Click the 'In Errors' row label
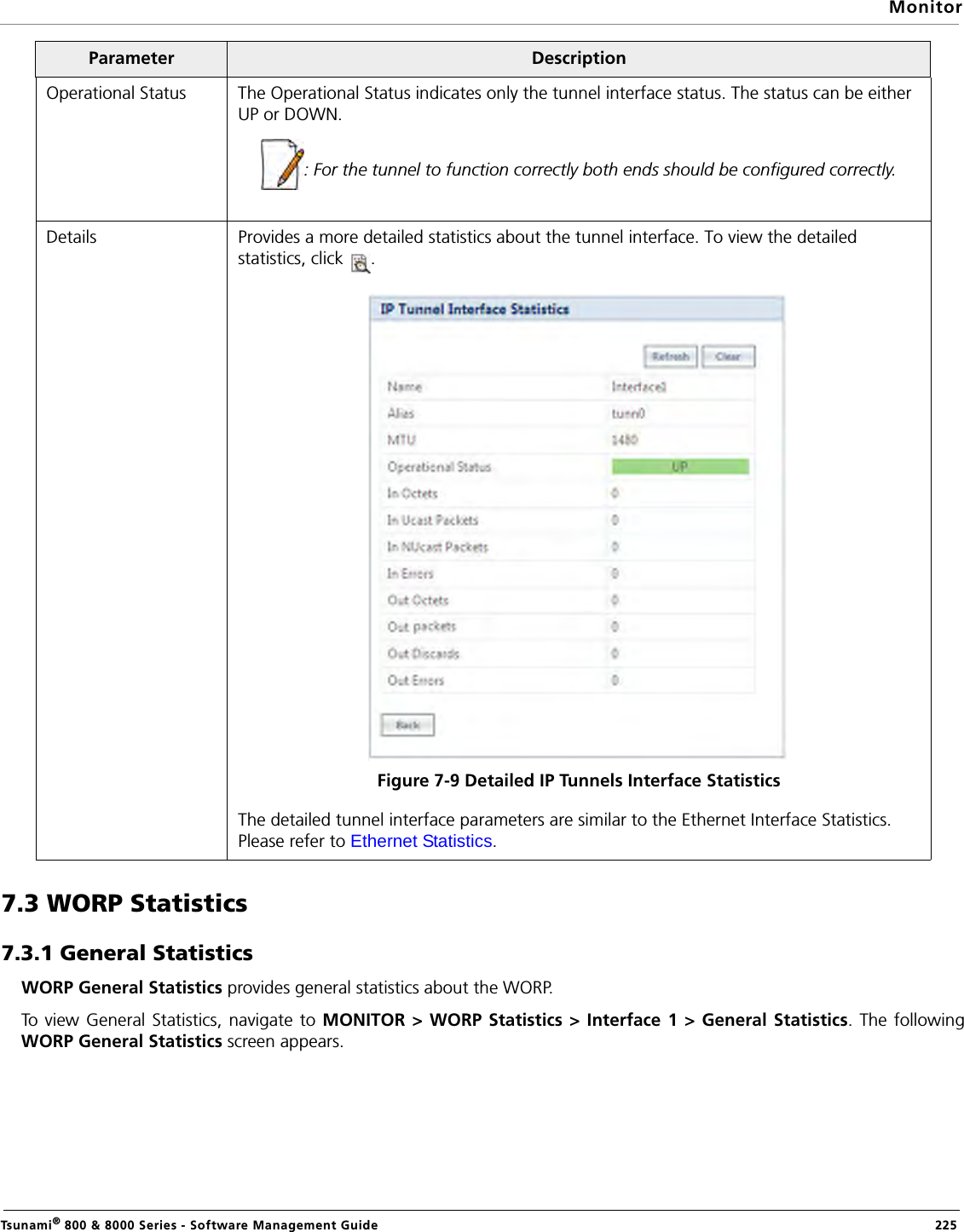964x1232 pixels. click(410, 573)
